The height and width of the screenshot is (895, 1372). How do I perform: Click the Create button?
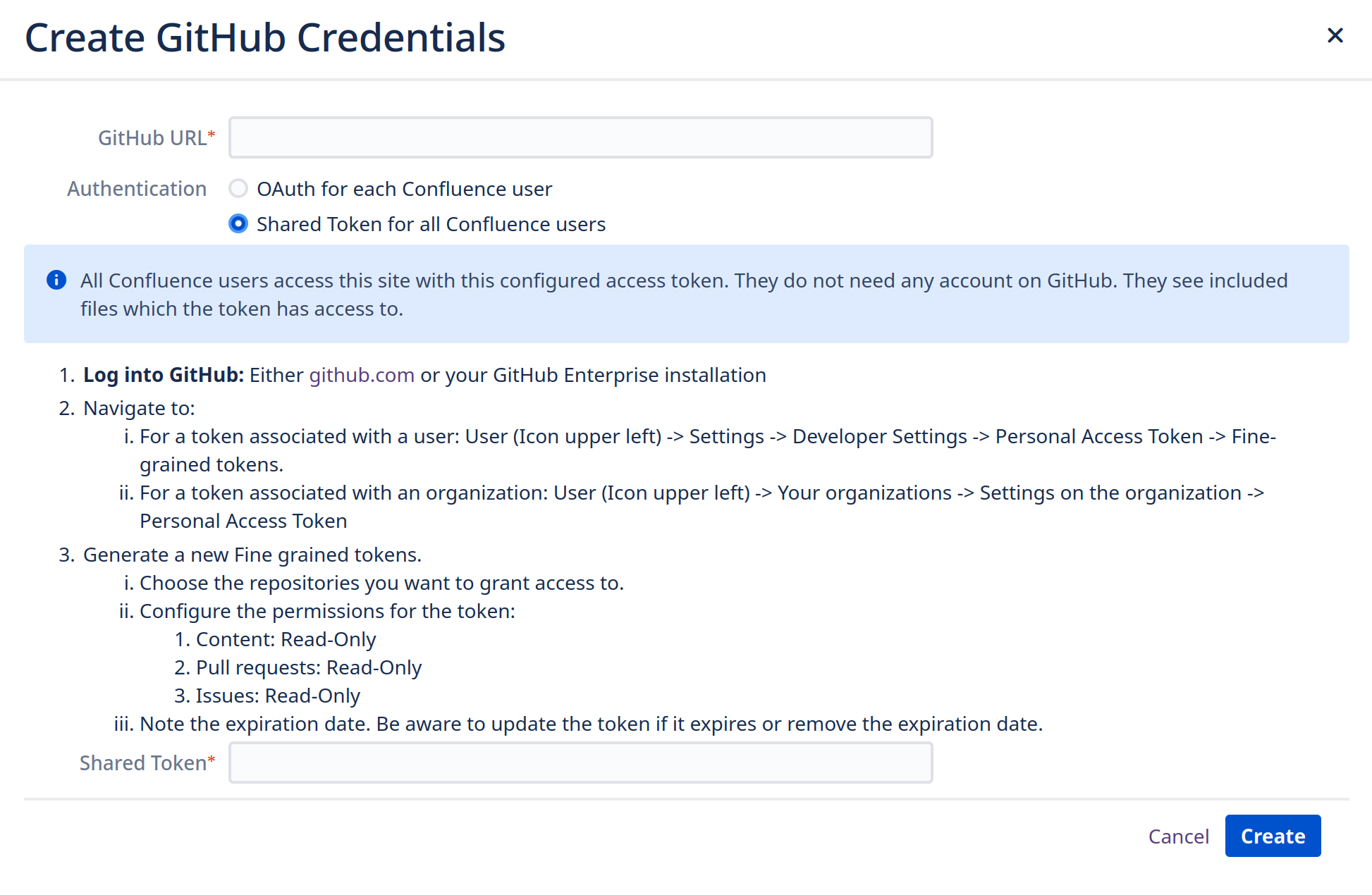click(1273, 836)
